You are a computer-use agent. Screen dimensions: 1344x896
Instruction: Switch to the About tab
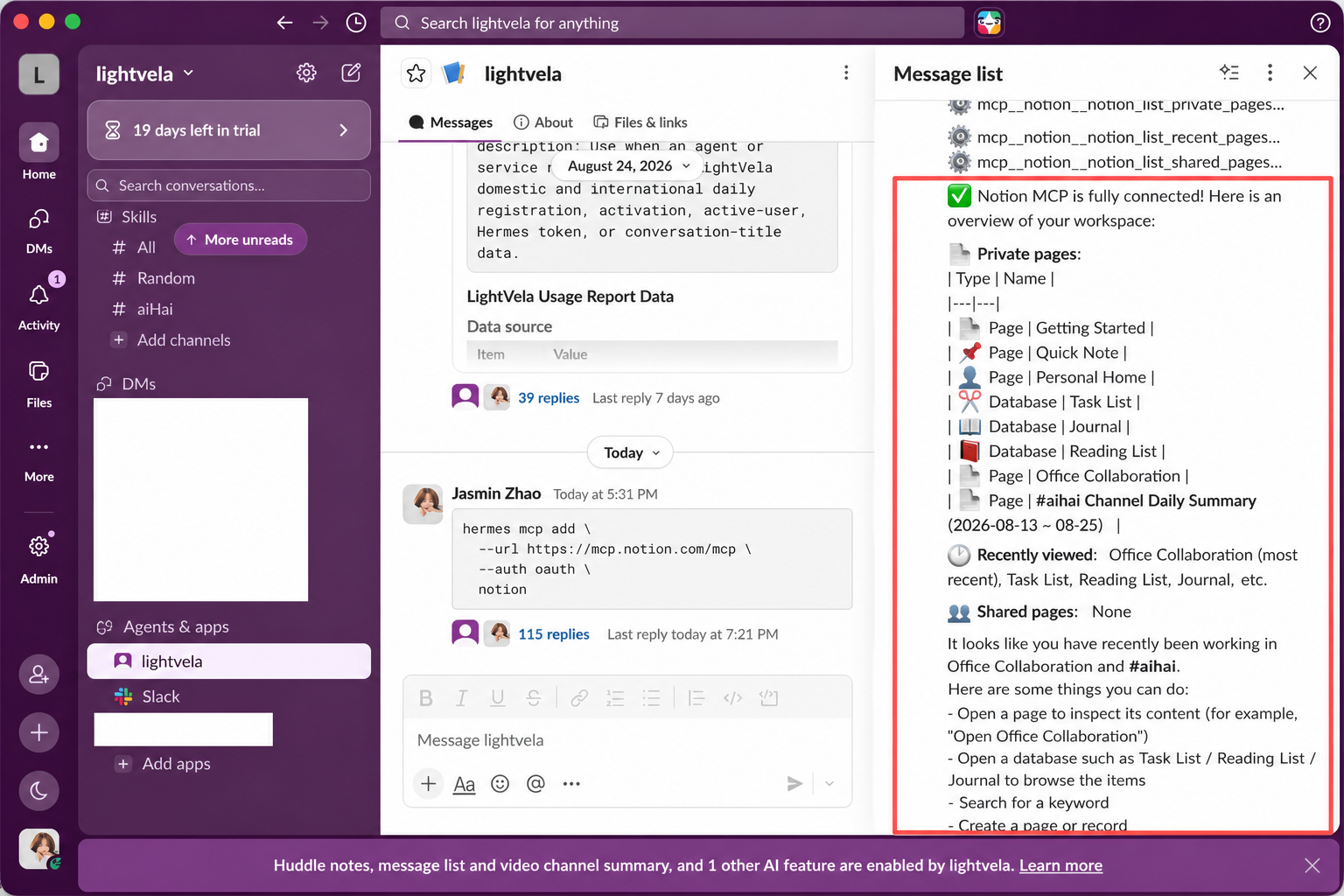tap(543, 122)
